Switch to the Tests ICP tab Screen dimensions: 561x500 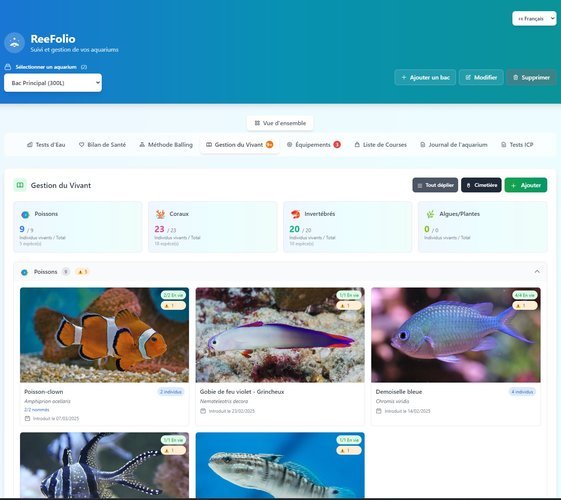(517, 144)
